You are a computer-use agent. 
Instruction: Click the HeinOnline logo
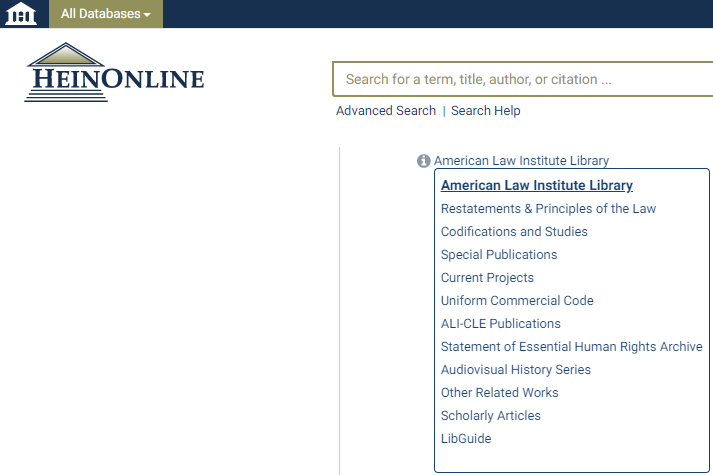coord(114,72)
